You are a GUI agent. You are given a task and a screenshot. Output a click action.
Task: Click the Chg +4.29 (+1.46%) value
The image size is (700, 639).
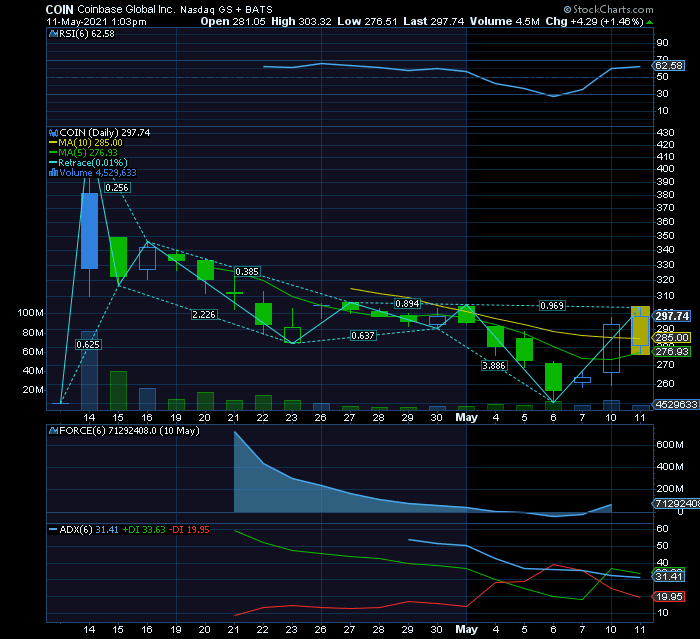click(595, 21)
